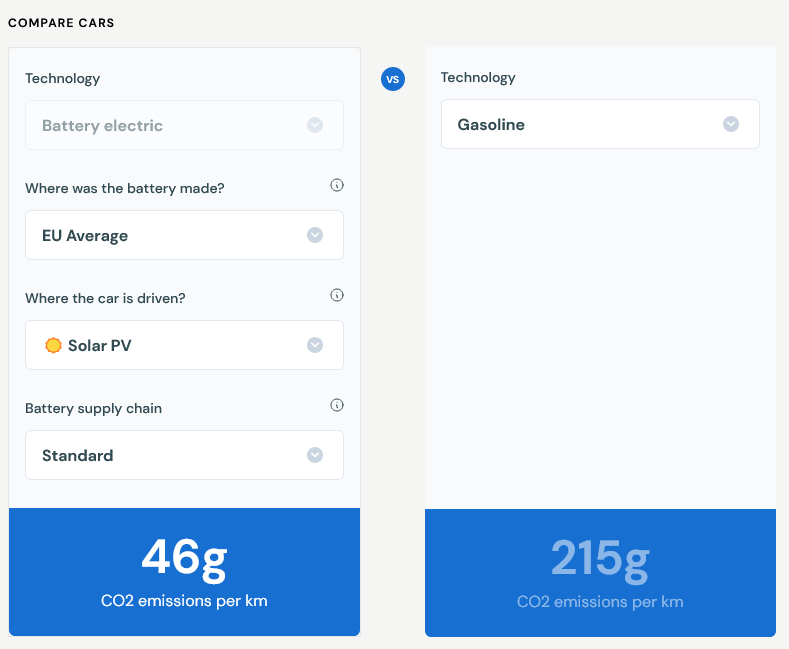Click the 'Where was the battery made?' label

click(125, 188)
